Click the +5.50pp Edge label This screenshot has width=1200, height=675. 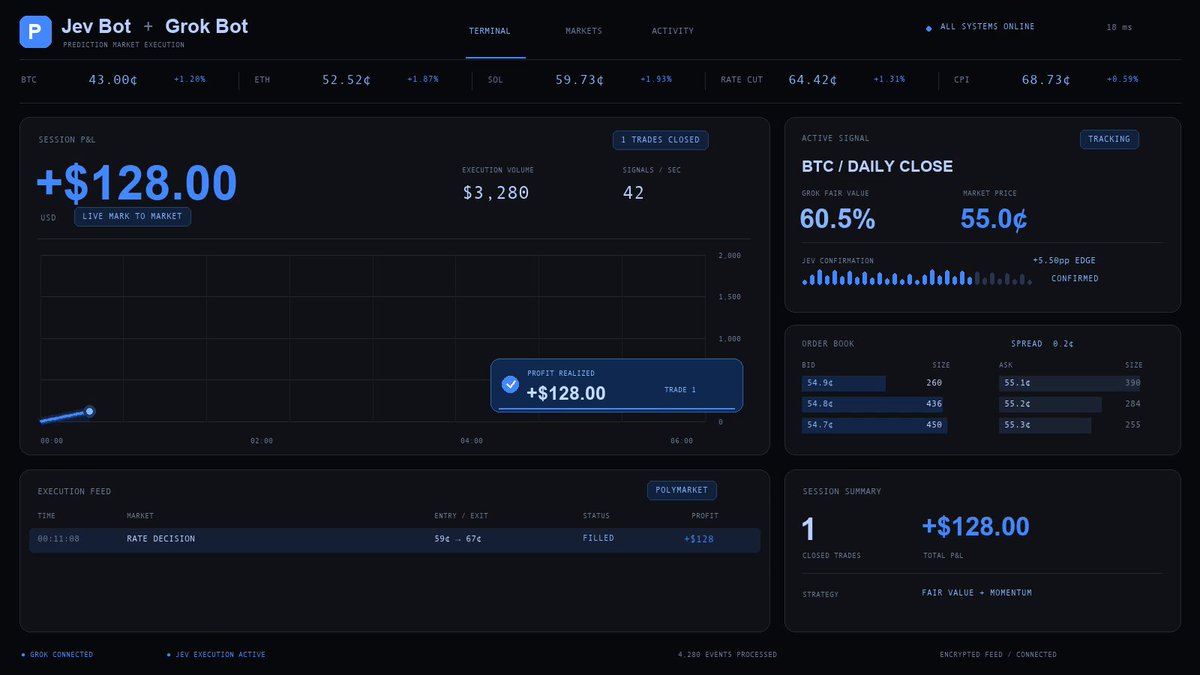coord(1064,261)
